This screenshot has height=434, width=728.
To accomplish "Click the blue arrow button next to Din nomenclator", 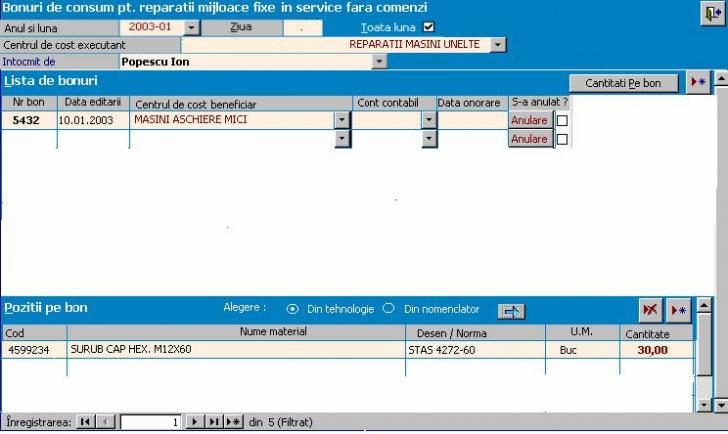I will (x=512, y=310).
